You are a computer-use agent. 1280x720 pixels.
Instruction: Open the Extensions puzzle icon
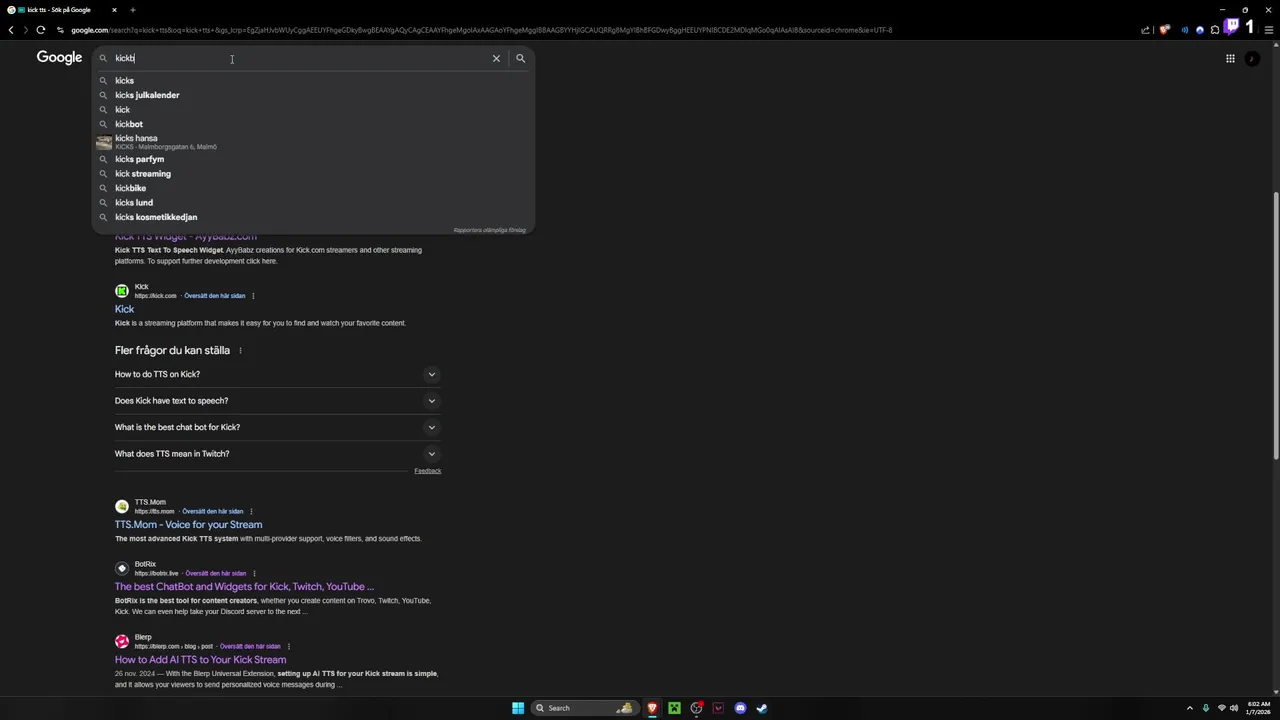1215,30
